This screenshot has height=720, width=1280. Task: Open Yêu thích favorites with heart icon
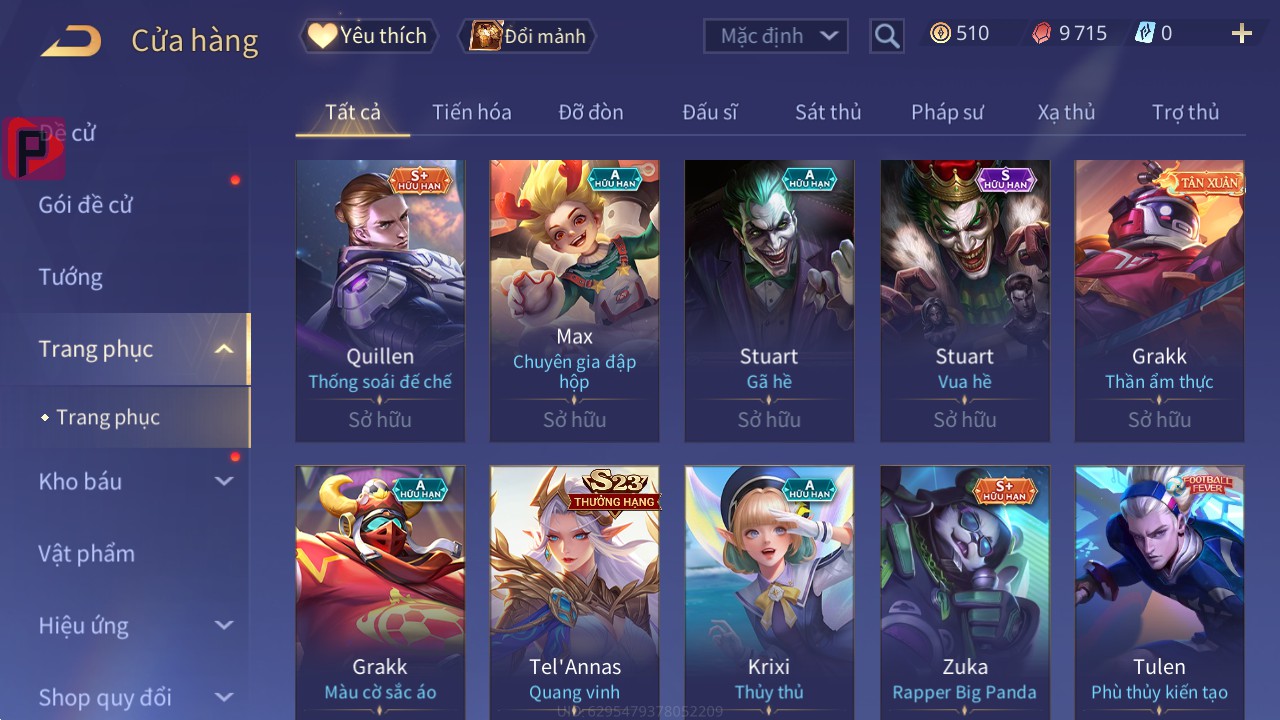368,36
